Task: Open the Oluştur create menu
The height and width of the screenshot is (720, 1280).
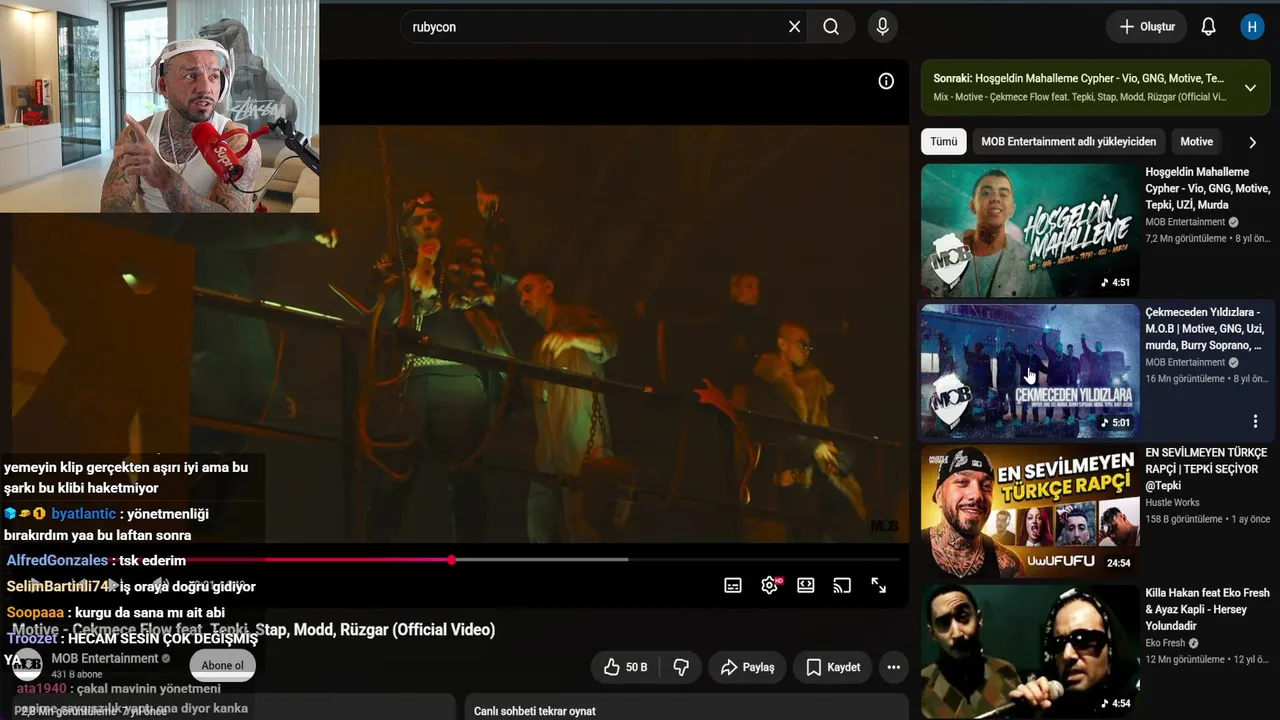Action: click(x=1146, y=27)
